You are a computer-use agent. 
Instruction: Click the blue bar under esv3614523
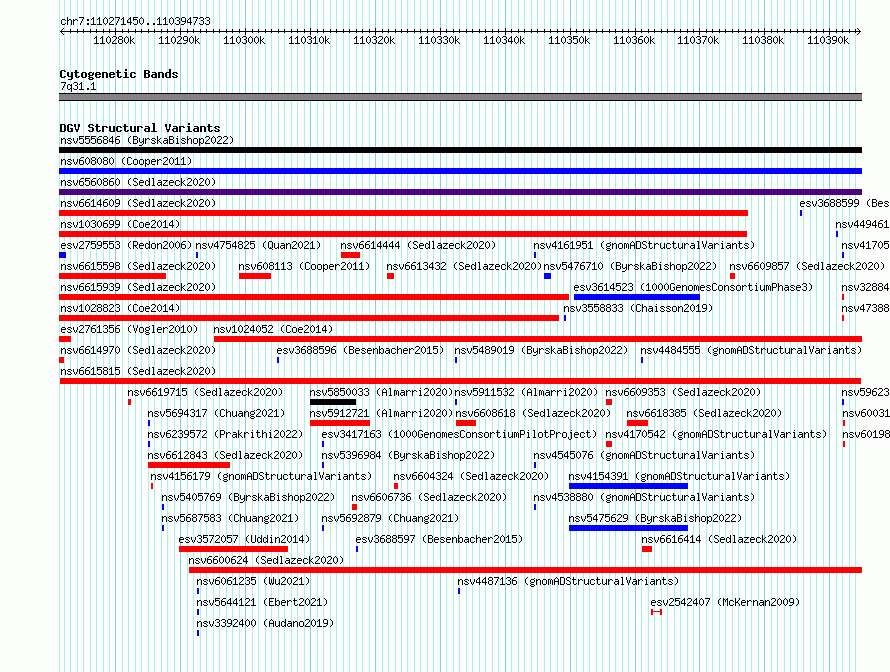tap(637, 297)
